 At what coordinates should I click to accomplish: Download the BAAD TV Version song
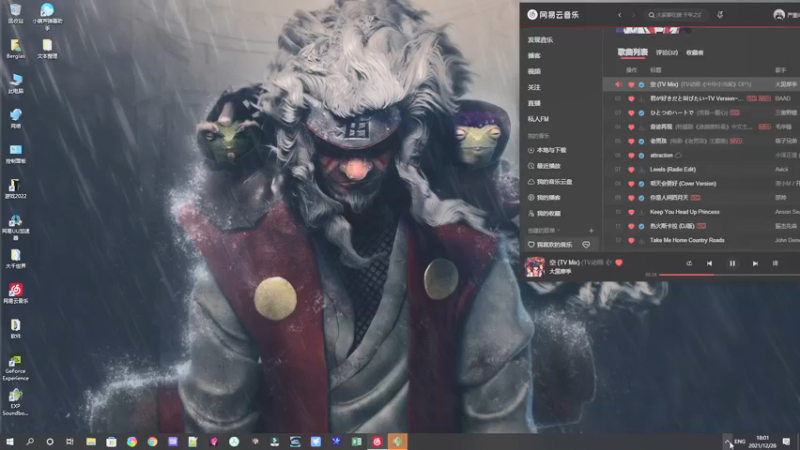[x=641, y=99]
